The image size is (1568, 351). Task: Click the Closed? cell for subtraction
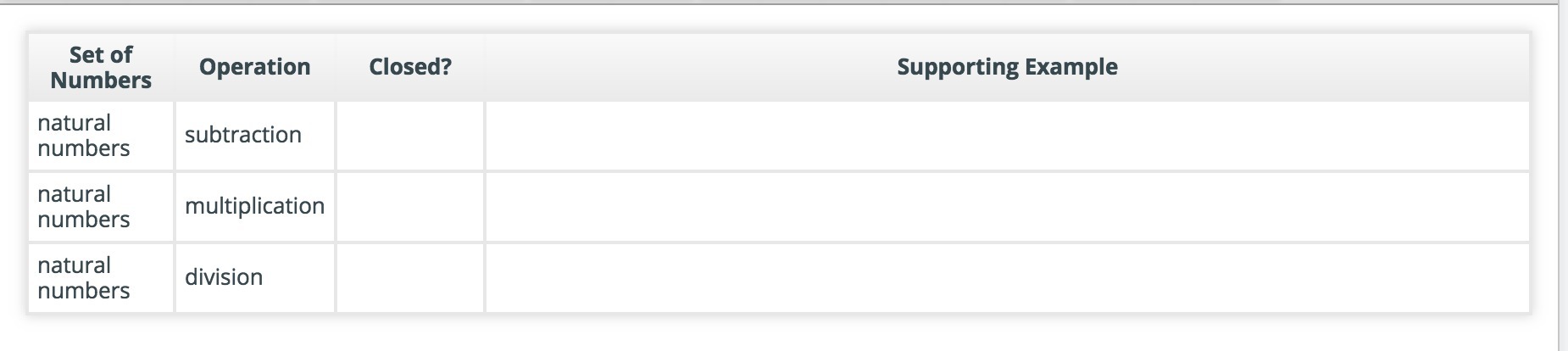(x=409, y=136)
